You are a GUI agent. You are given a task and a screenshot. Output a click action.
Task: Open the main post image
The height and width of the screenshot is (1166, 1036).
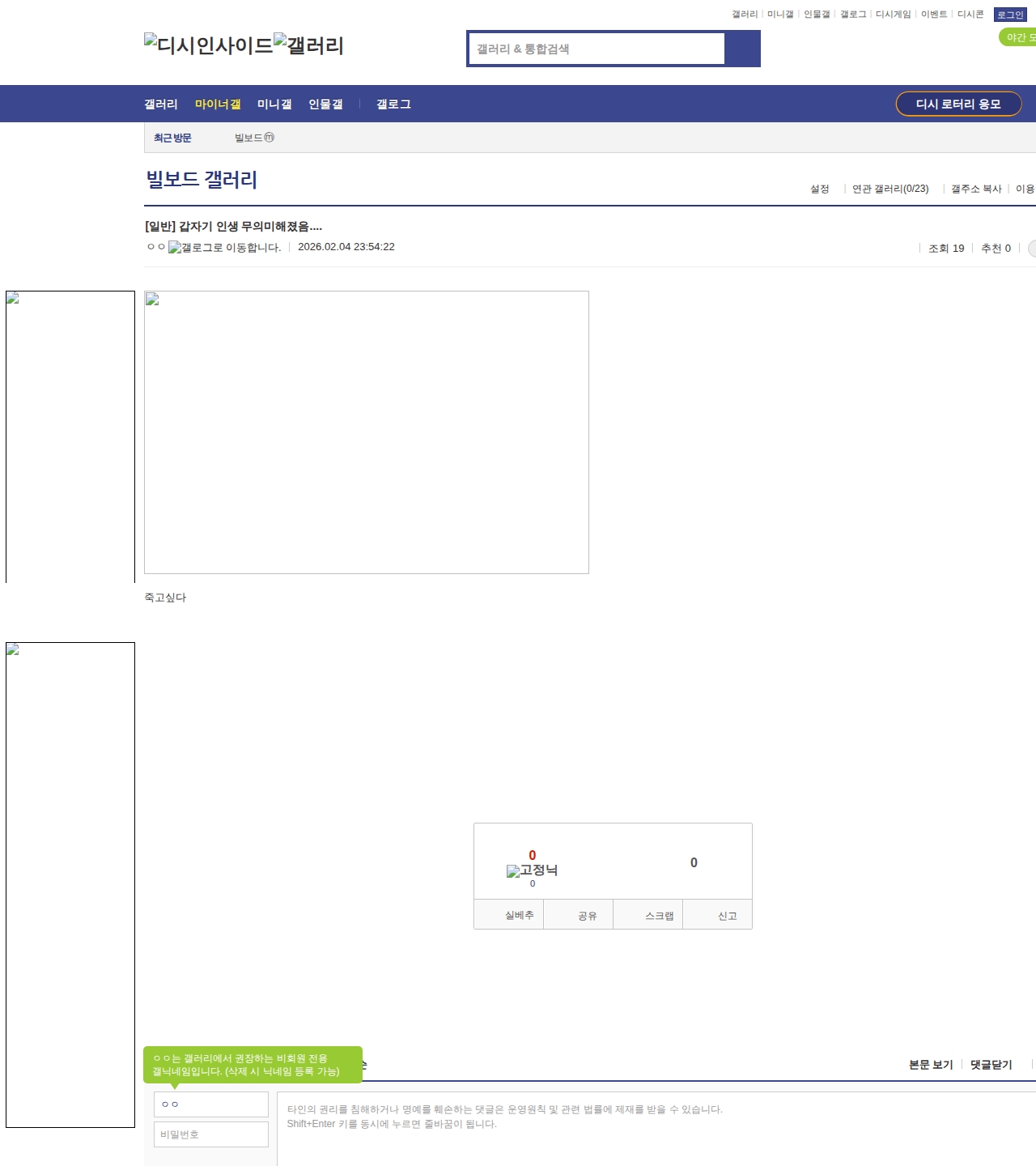(x=367, y=432)
